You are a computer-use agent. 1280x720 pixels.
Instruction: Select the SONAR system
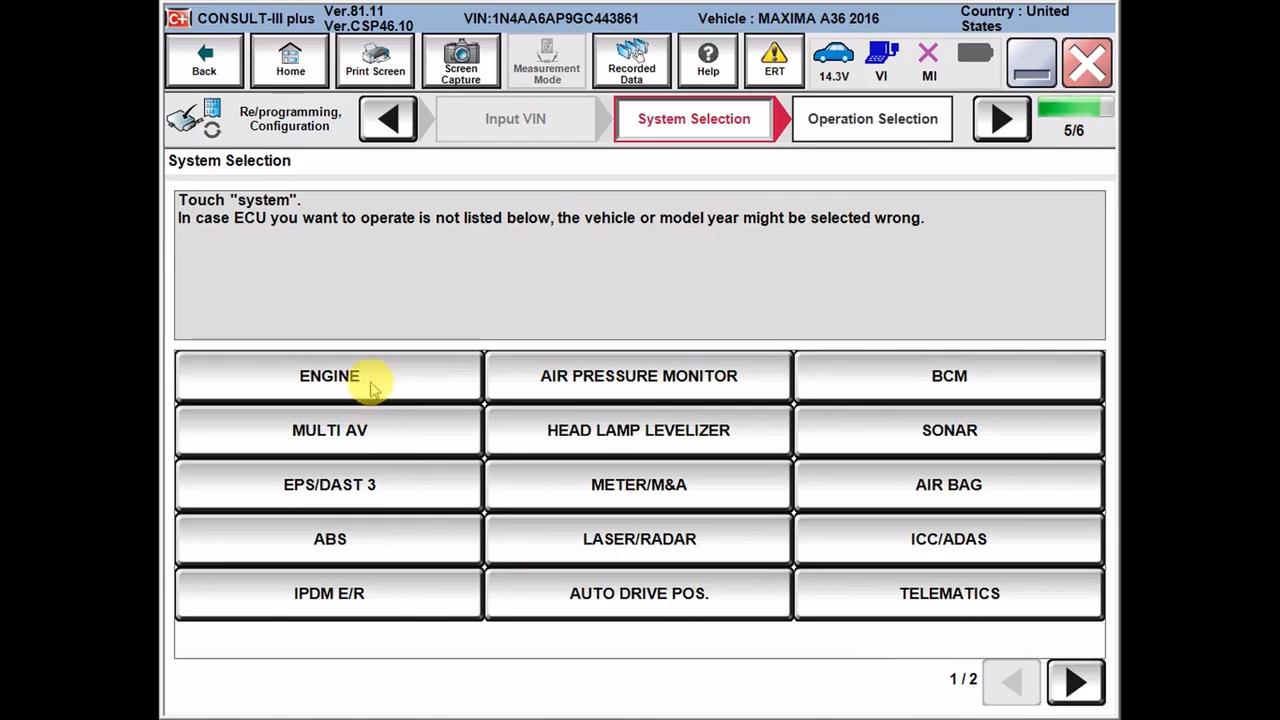click(x=949, y=431)
